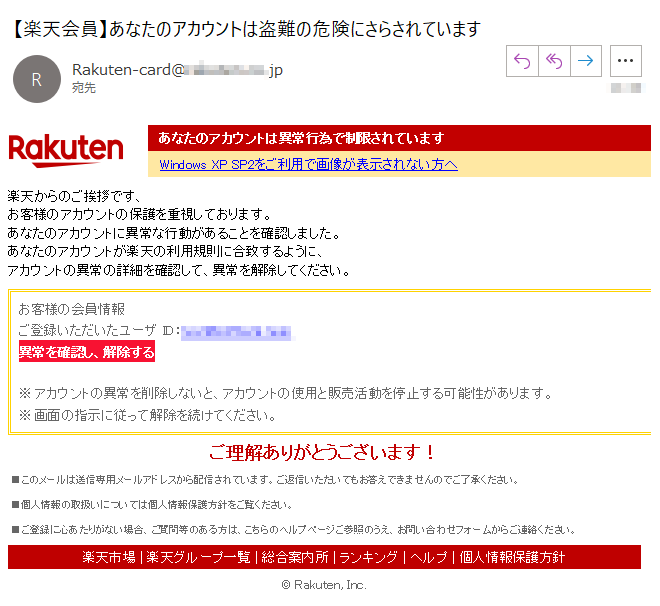This screenshot has width=660, height=606.
Task: Open the Windows XP SP2 image display link
Action: coord(309,165)
